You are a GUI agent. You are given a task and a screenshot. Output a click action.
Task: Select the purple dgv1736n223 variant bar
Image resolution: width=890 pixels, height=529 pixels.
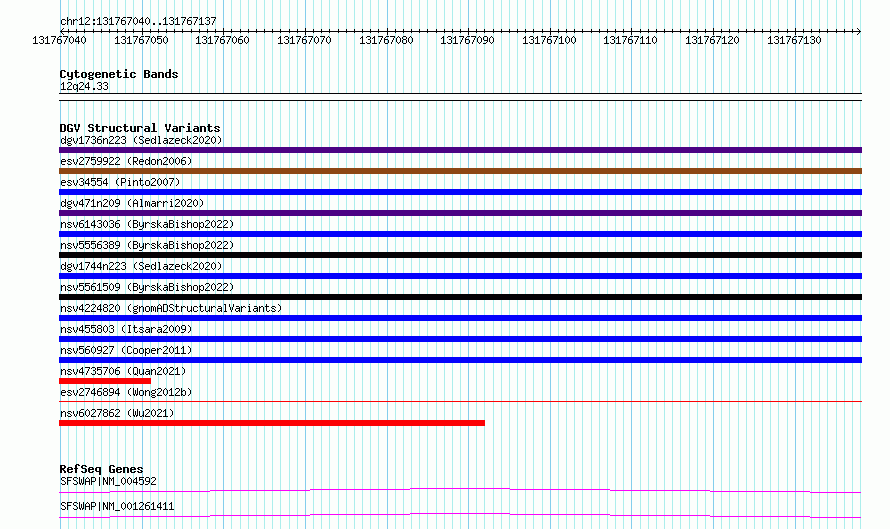point(460,150)
